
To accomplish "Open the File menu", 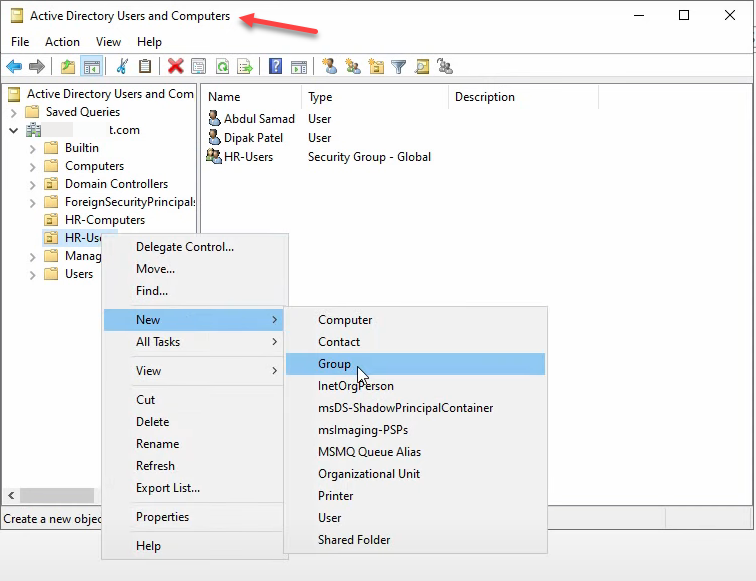I will tap(20, 42).
